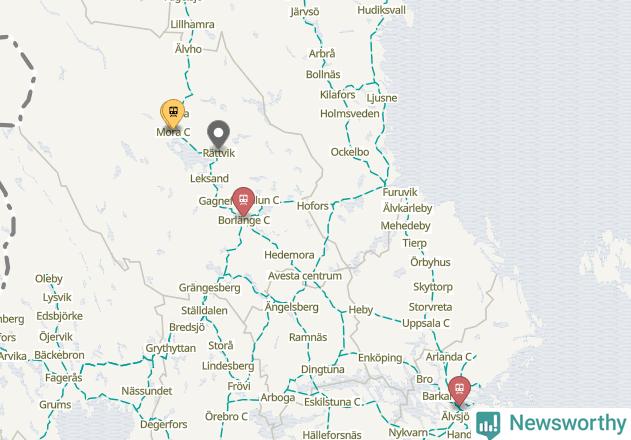Click the yellow train marker at Mora C
631x440 pixels.
(173, 114)
